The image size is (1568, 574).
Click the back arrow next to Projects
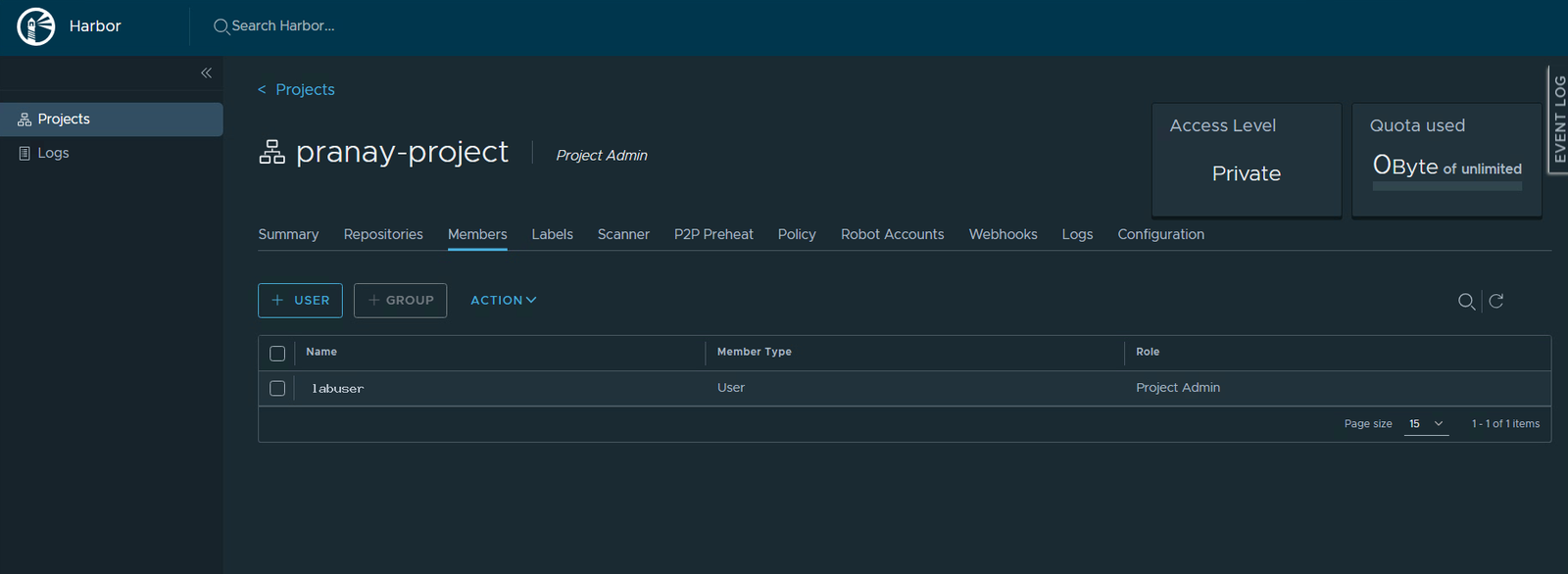point(262,90)
